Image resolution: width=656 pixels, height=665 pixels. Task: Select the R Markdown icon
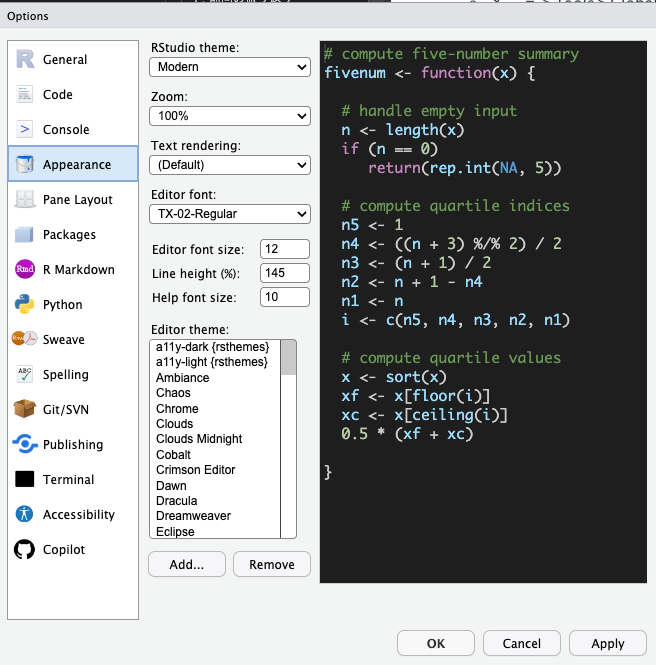[x=25, y=270]
